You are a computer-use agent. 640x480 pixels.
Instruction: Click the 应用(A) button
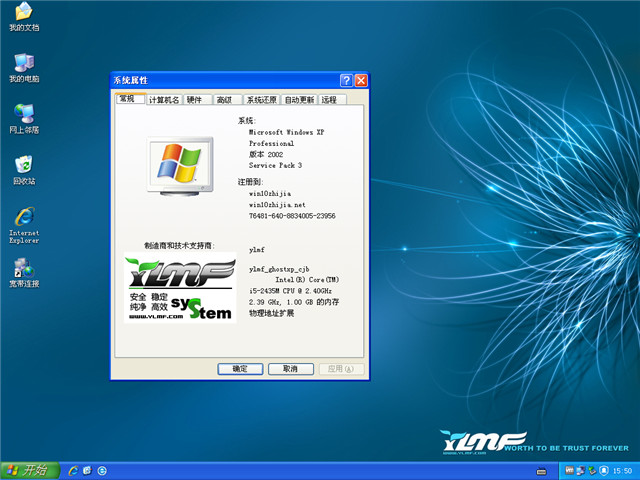tap(341, 369)
